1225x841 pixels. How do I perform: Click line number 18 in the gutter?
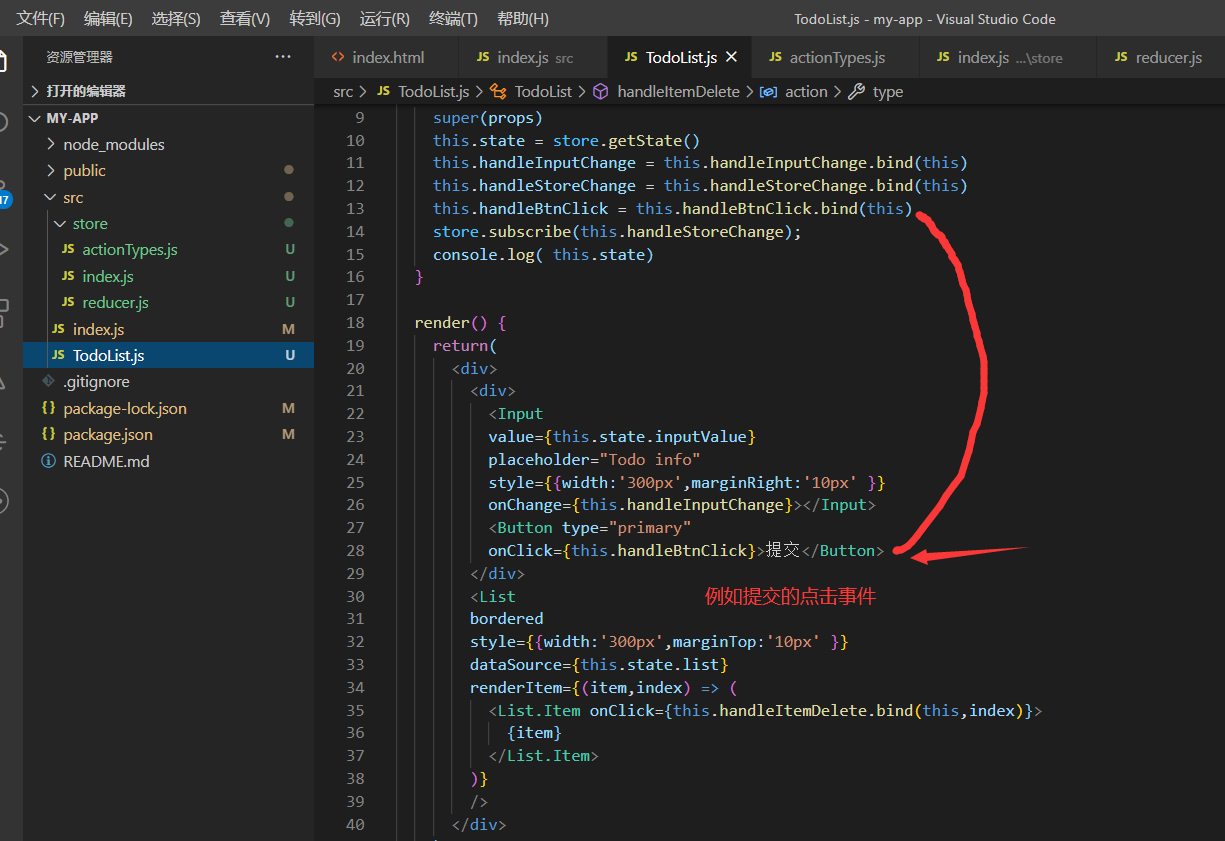355,323
